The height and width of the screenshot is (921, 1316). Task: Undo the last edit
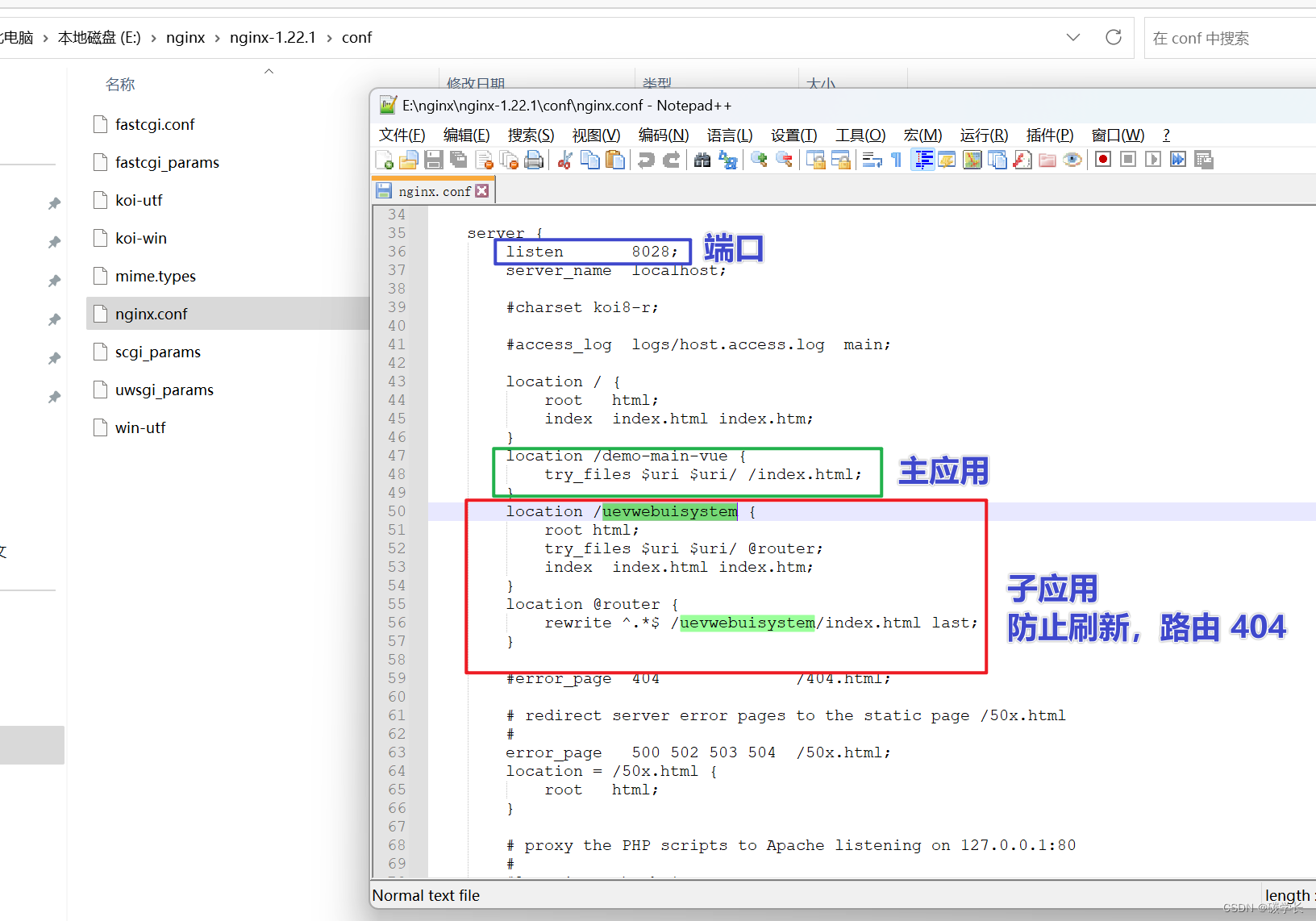[646, 160]
